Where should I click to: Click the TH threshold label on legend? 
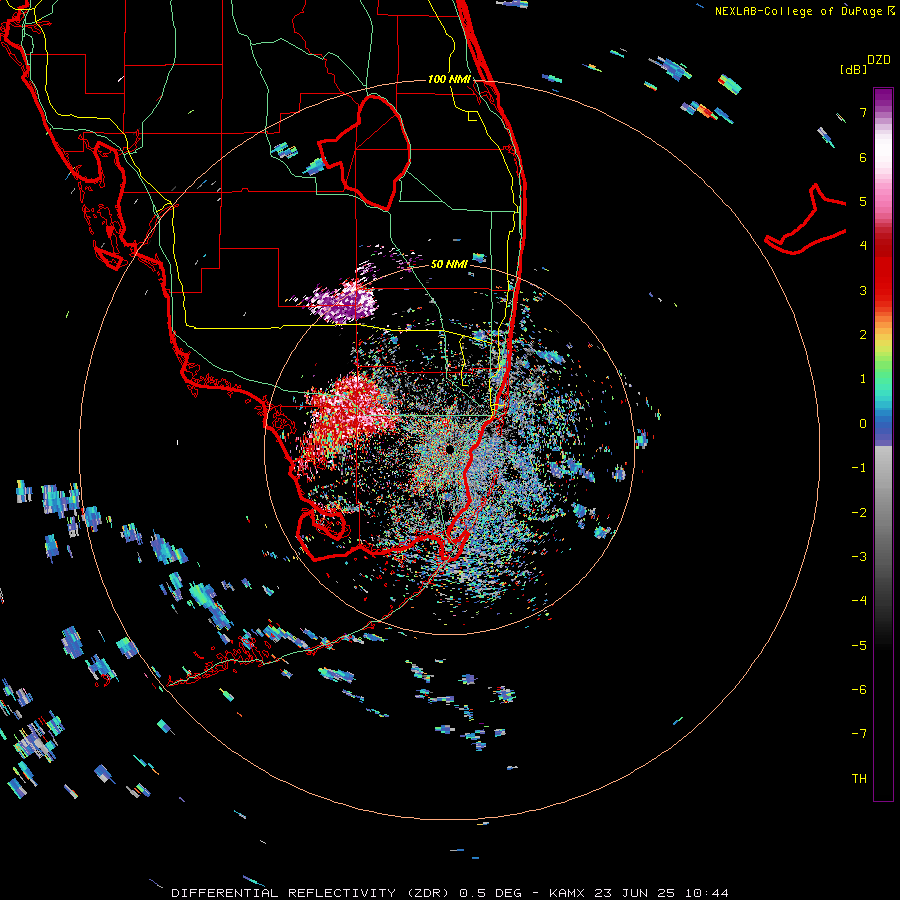(859, 778)
